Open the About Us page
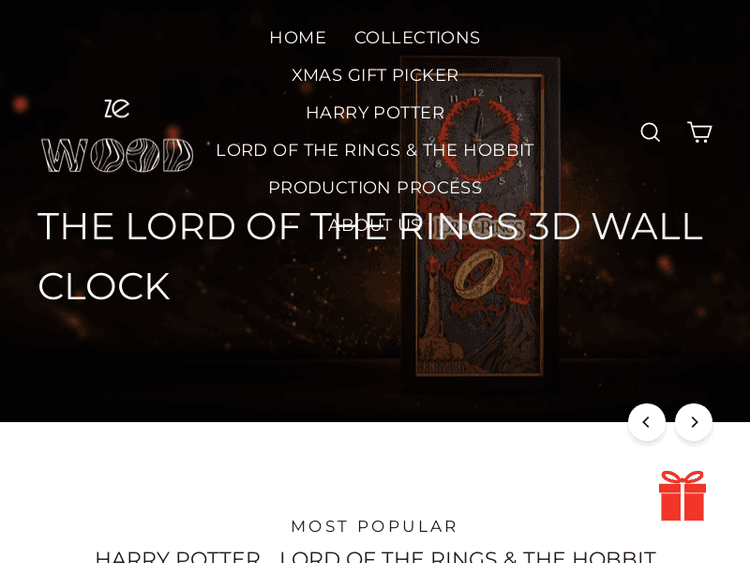750x563 pixels. point(375,225)
